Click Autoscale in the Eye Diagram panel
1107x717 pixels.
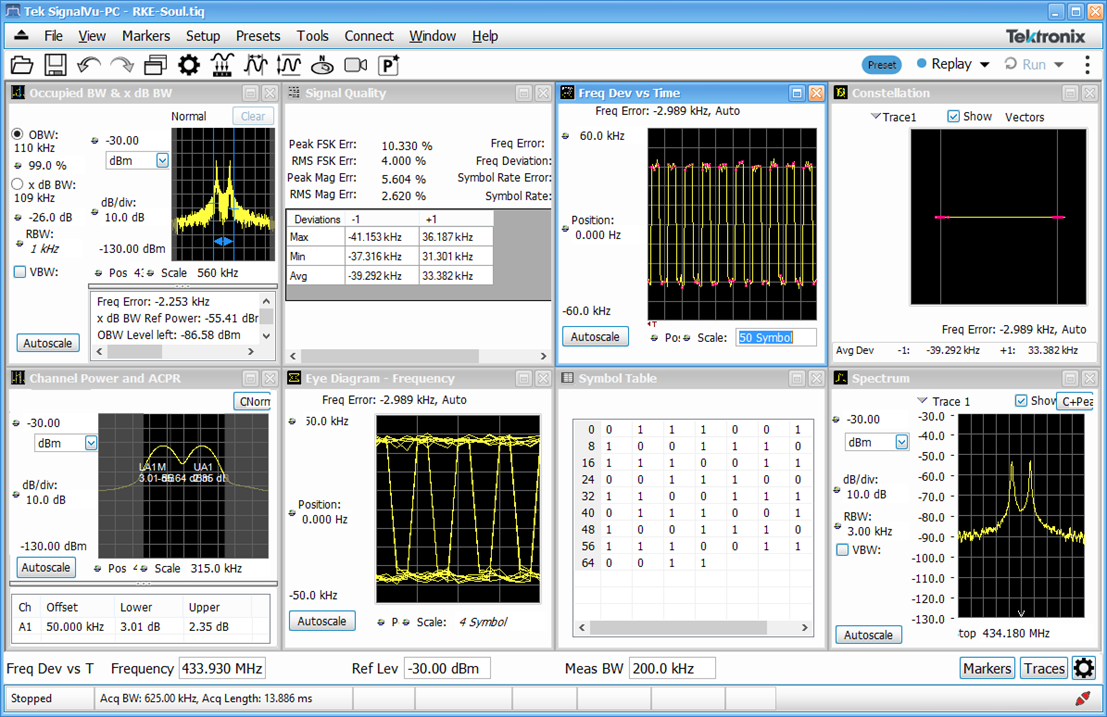323,621
